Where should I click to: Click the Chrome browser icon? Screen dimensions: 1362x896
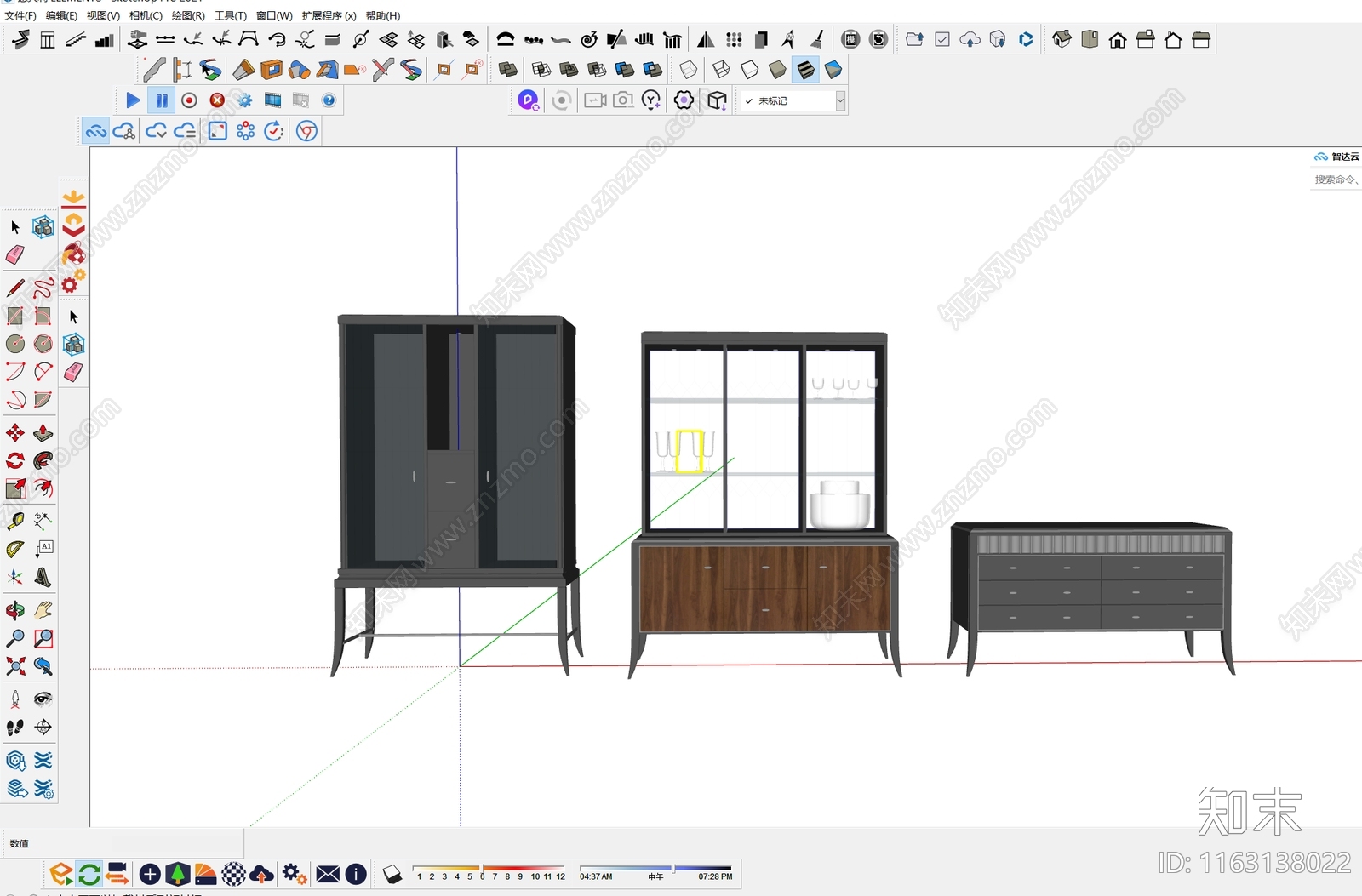(x=306, y=131)
